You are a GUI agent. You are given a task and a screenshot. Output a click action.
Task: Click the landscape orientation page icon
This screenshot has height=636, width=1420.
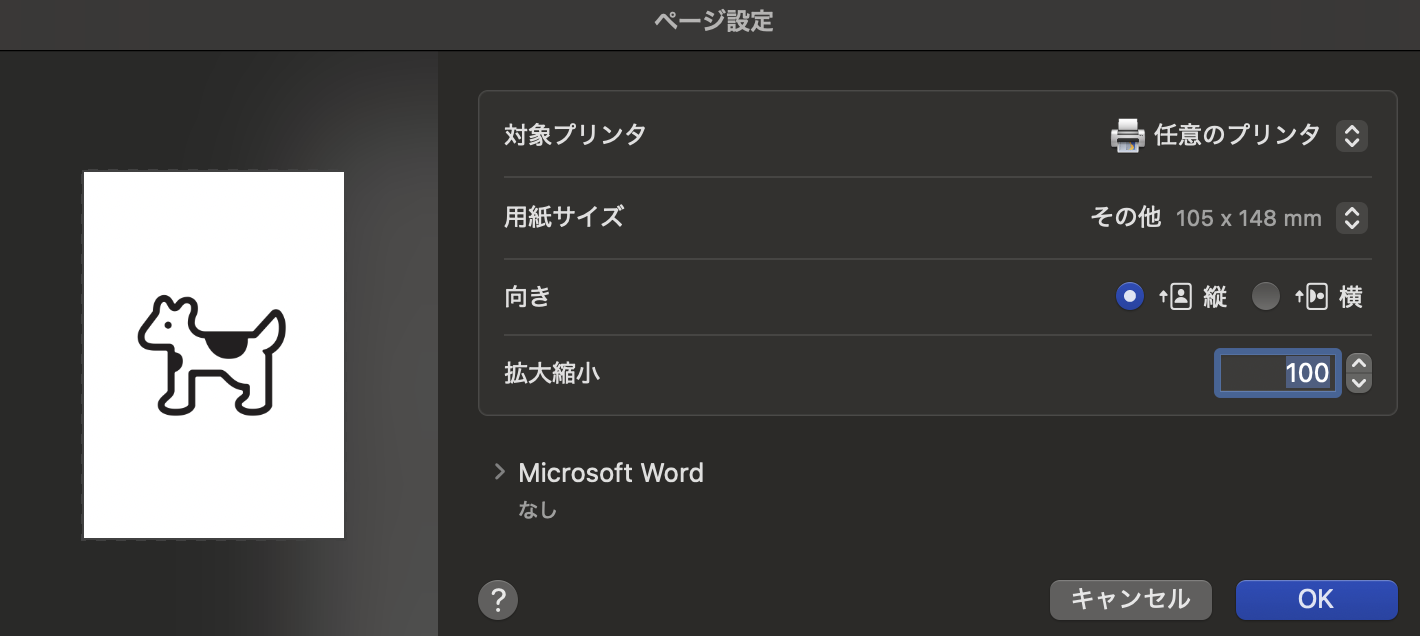(x=1311, y=297)
